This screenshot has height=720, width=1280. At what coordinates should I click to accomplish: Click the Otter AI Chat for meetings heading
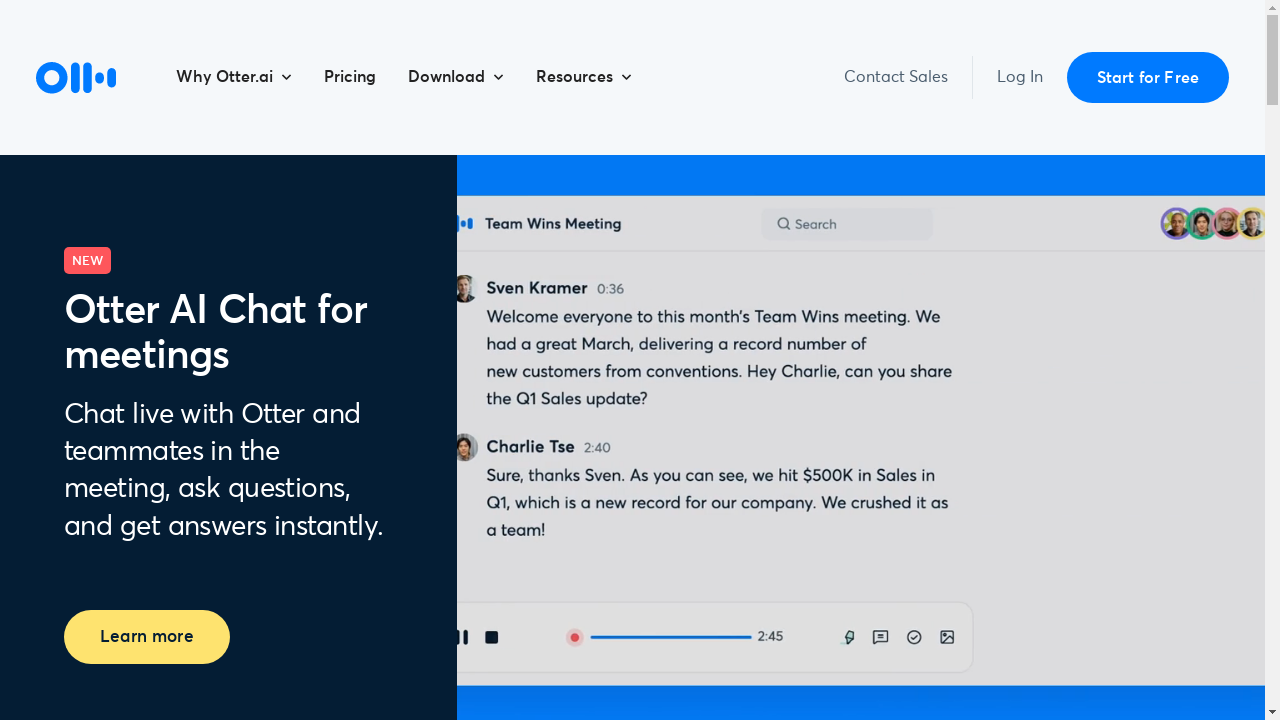pyautogui.click(x=216, y=332)
